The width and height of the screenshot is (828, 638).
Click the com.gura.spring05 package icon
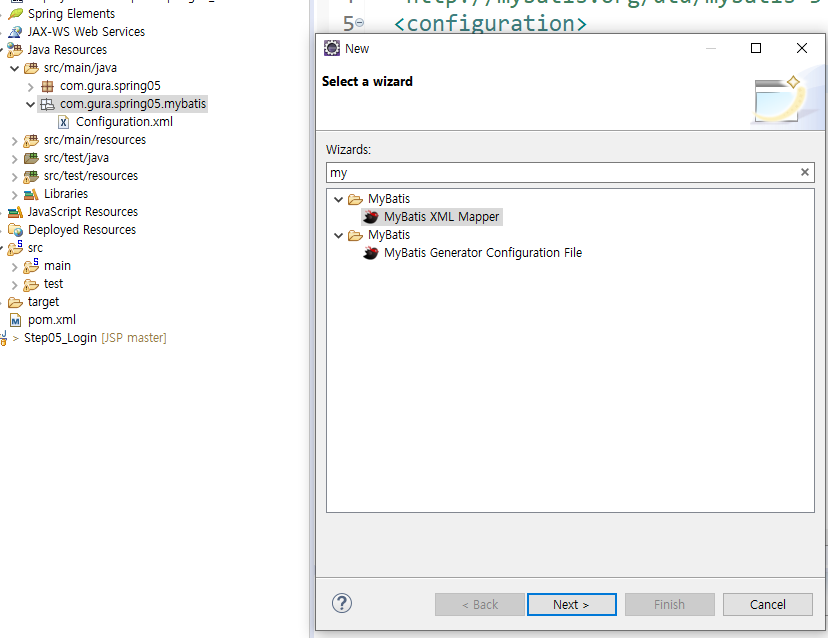coord(48,86)
